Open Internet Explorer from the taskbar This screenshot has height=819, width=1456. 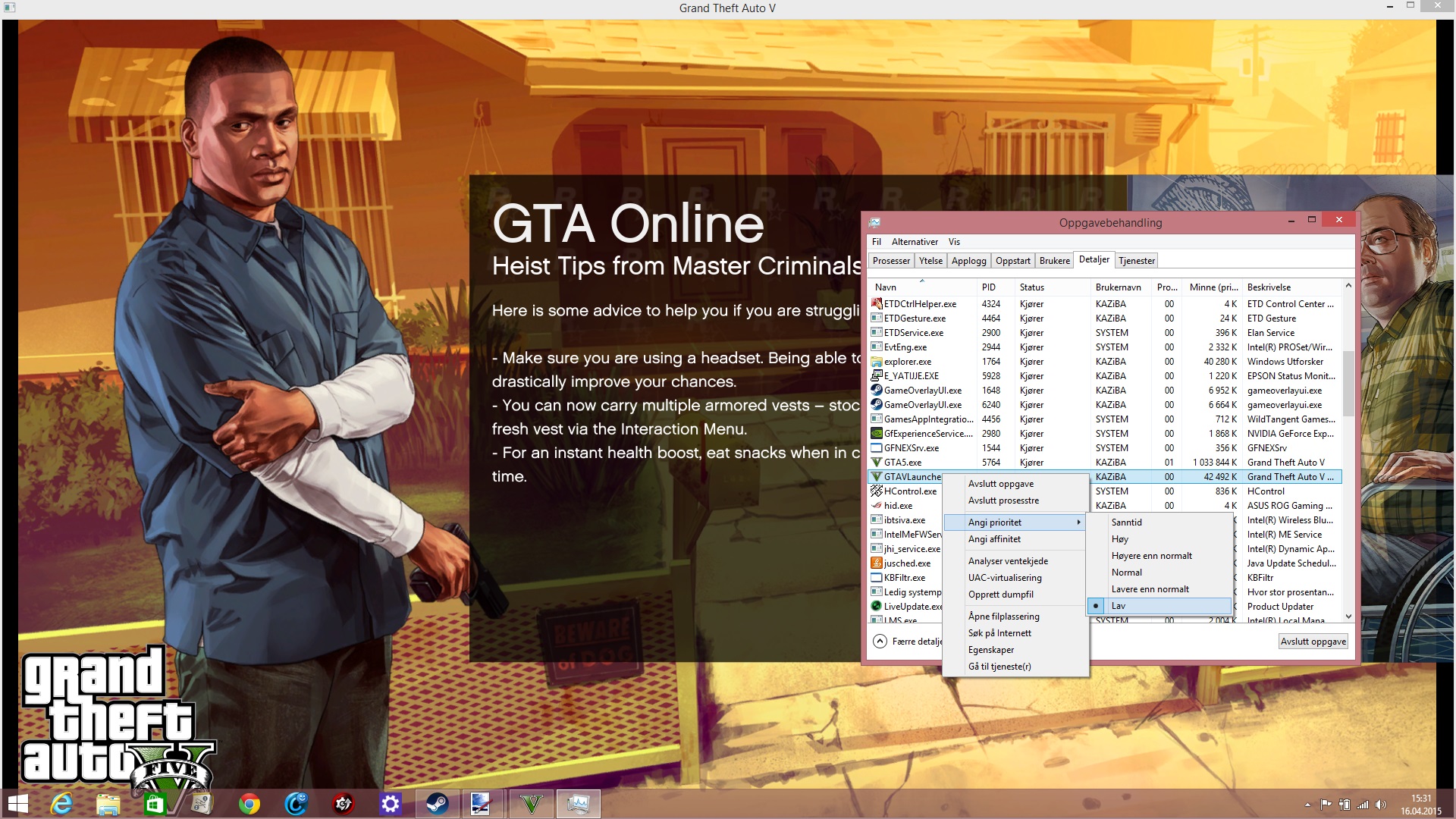click(61, 804)
